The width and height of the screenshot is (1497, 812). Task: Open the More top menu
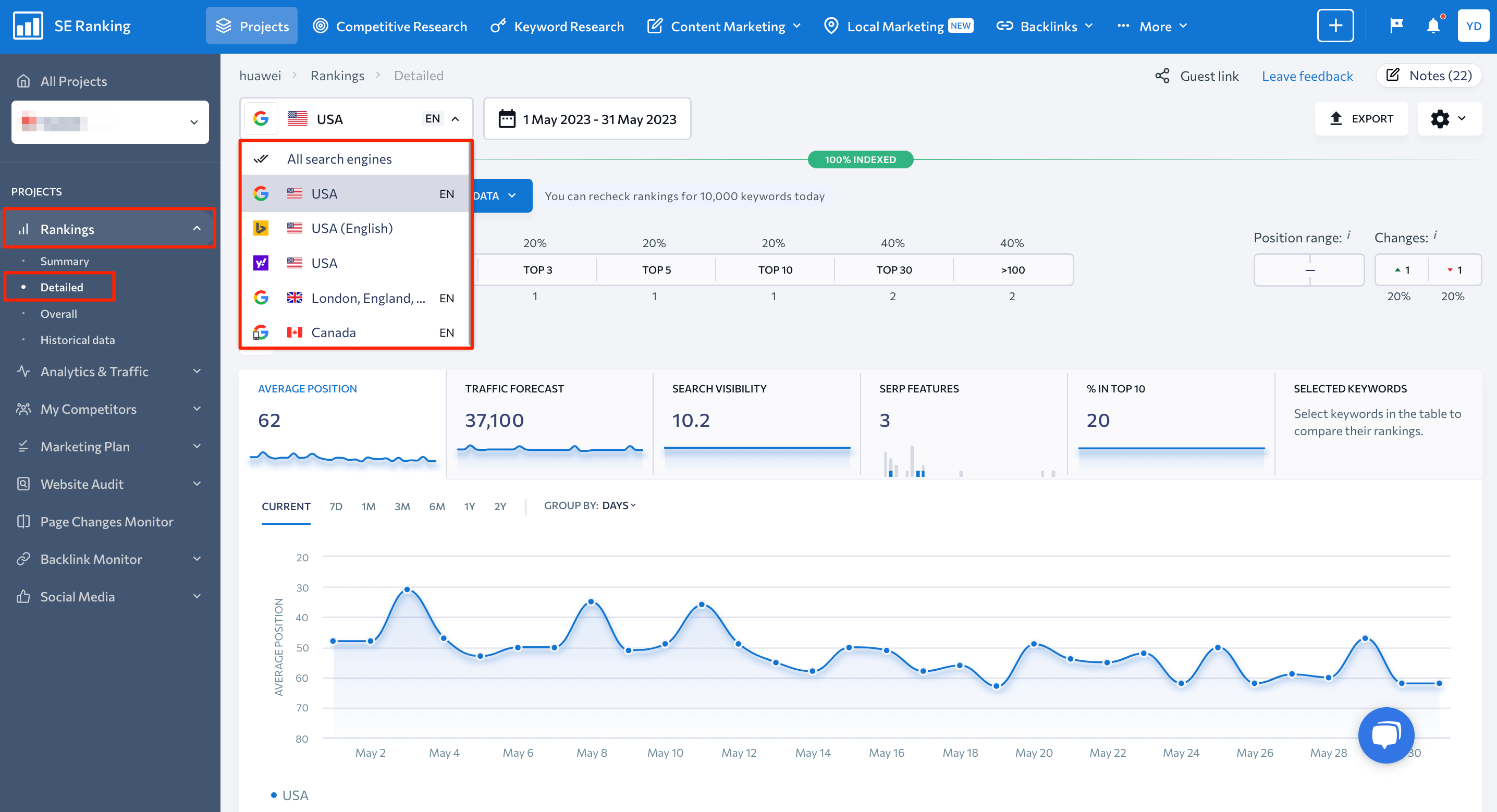(1152, 26)
